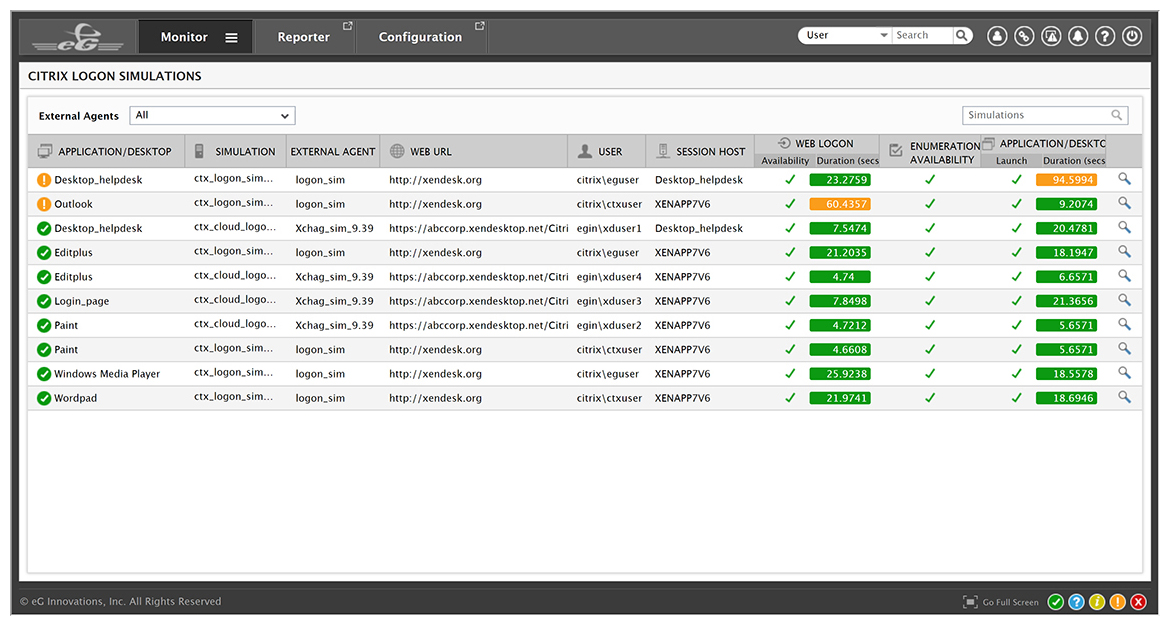Sort by the Web URL column header

474,151
